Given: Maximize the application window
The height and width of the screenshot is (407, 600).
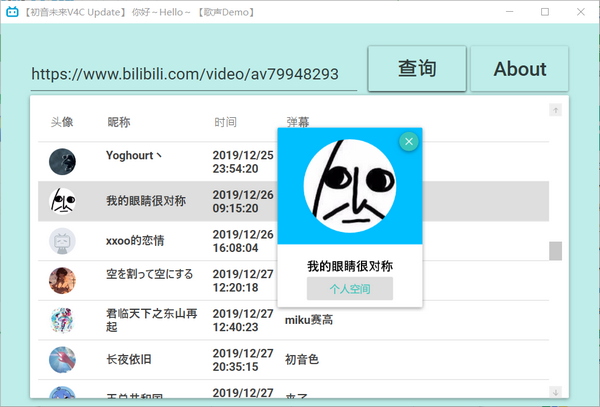Looking at the screenshot, I should (x=545, y=12).
